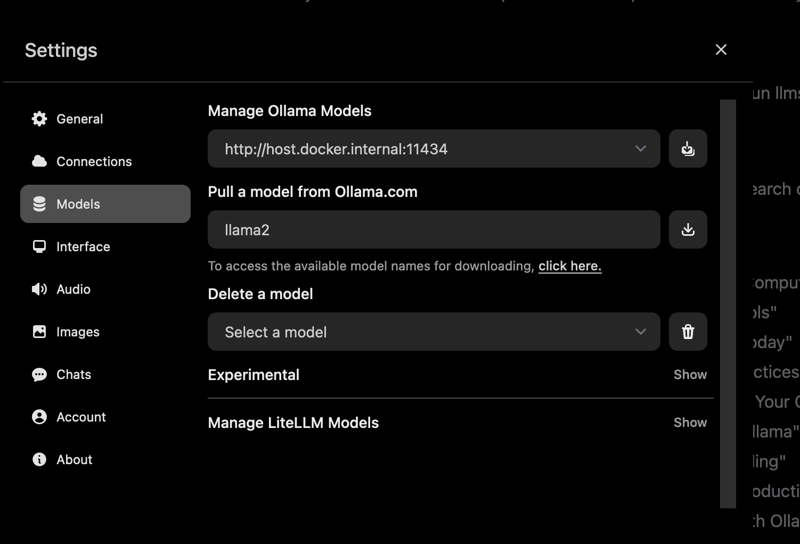Viewport: 800px width, 544px height.
Task: Go to the Images settings tab
Action: [x=78, y=332]
